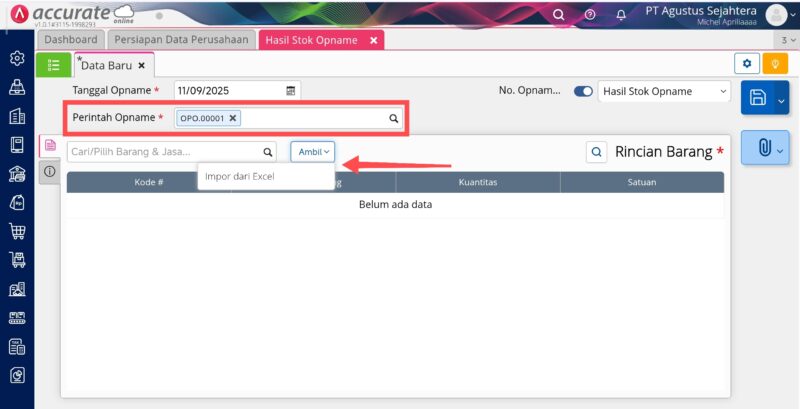Switch to Persiapan Data Perusahaan tab
Viewport: 800px width, 409px height.
pos(180,39)
